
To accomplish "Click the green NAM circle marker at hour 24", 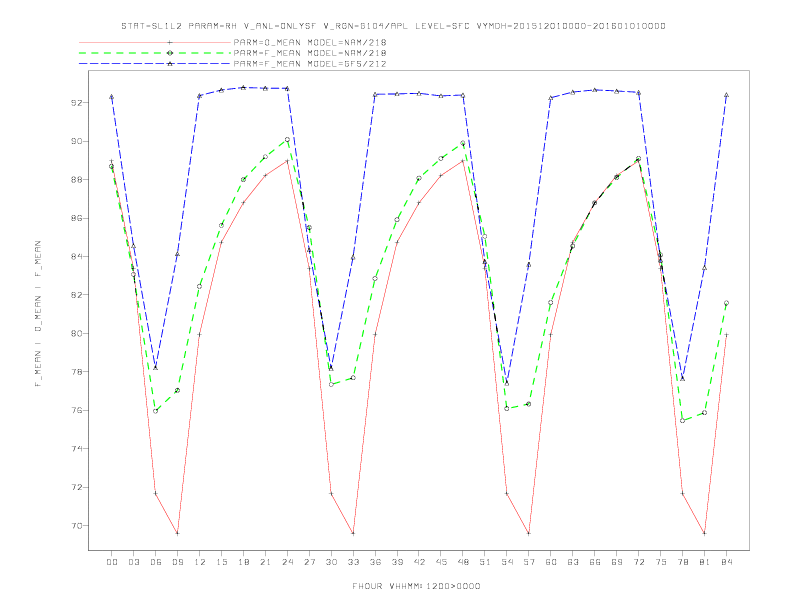I will [x=287, y=139].
